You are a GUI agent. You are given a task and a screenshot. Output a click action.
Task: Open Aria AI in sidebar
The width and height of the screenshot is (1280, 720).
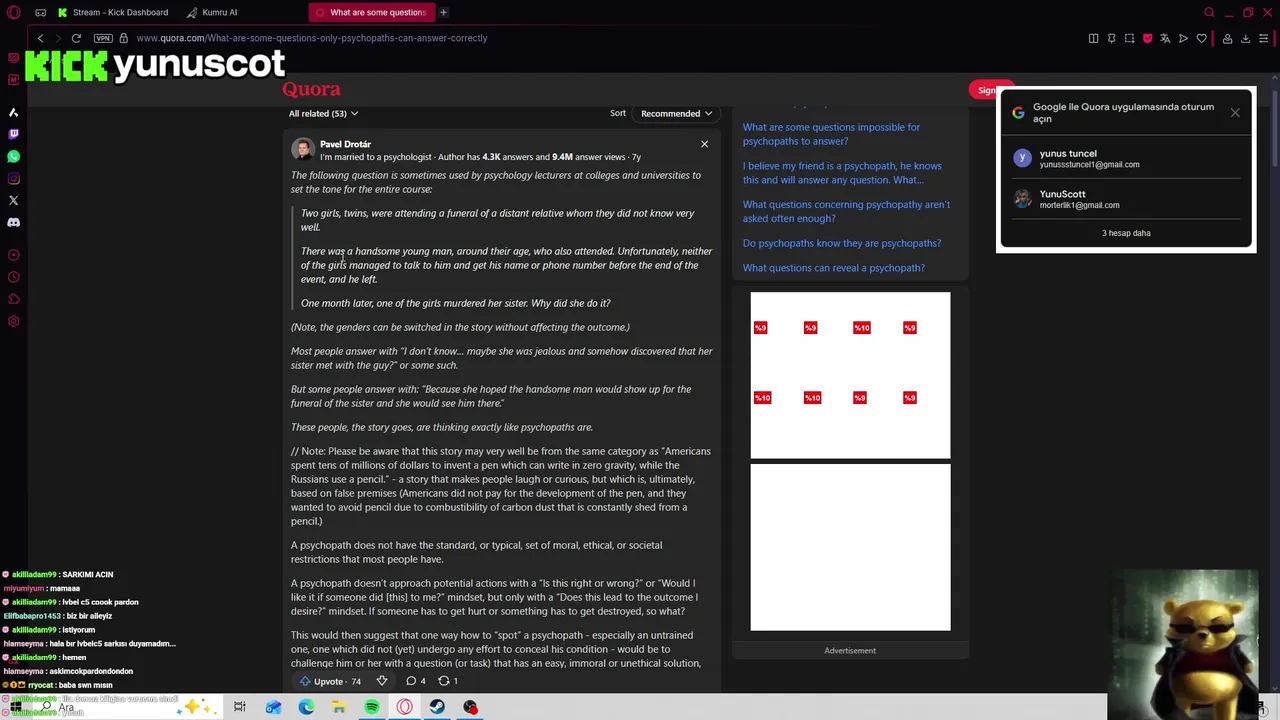coord(13,112)
